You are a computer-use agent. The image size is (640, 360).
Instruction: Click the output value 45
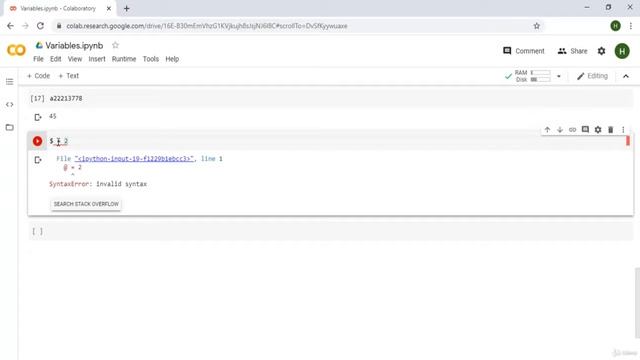pos(53,116)
